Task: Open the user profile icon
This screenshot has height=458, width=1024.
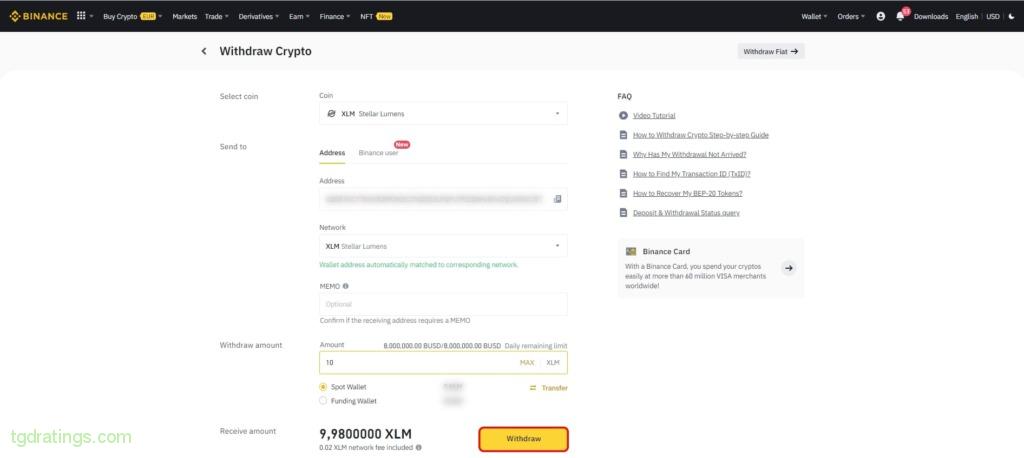Action: click(880, 16)
